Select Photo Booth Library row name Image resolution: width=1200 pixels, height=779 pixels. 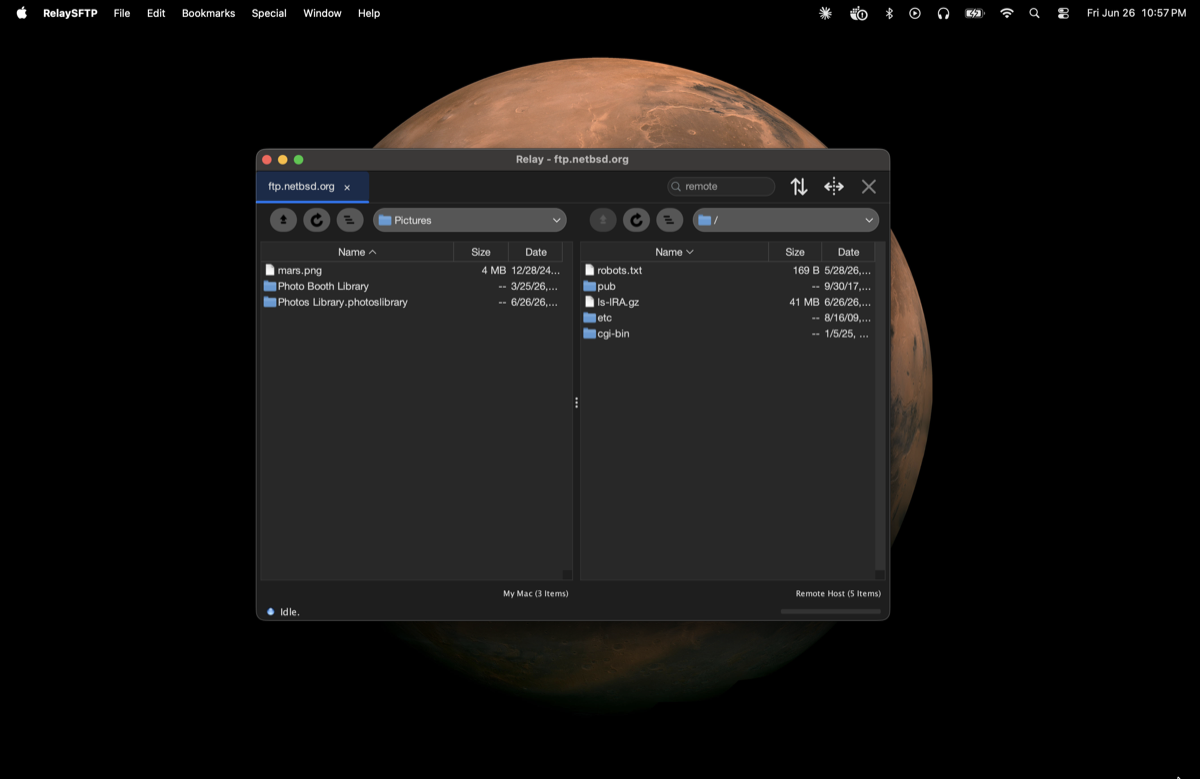[x=323, y=286]
